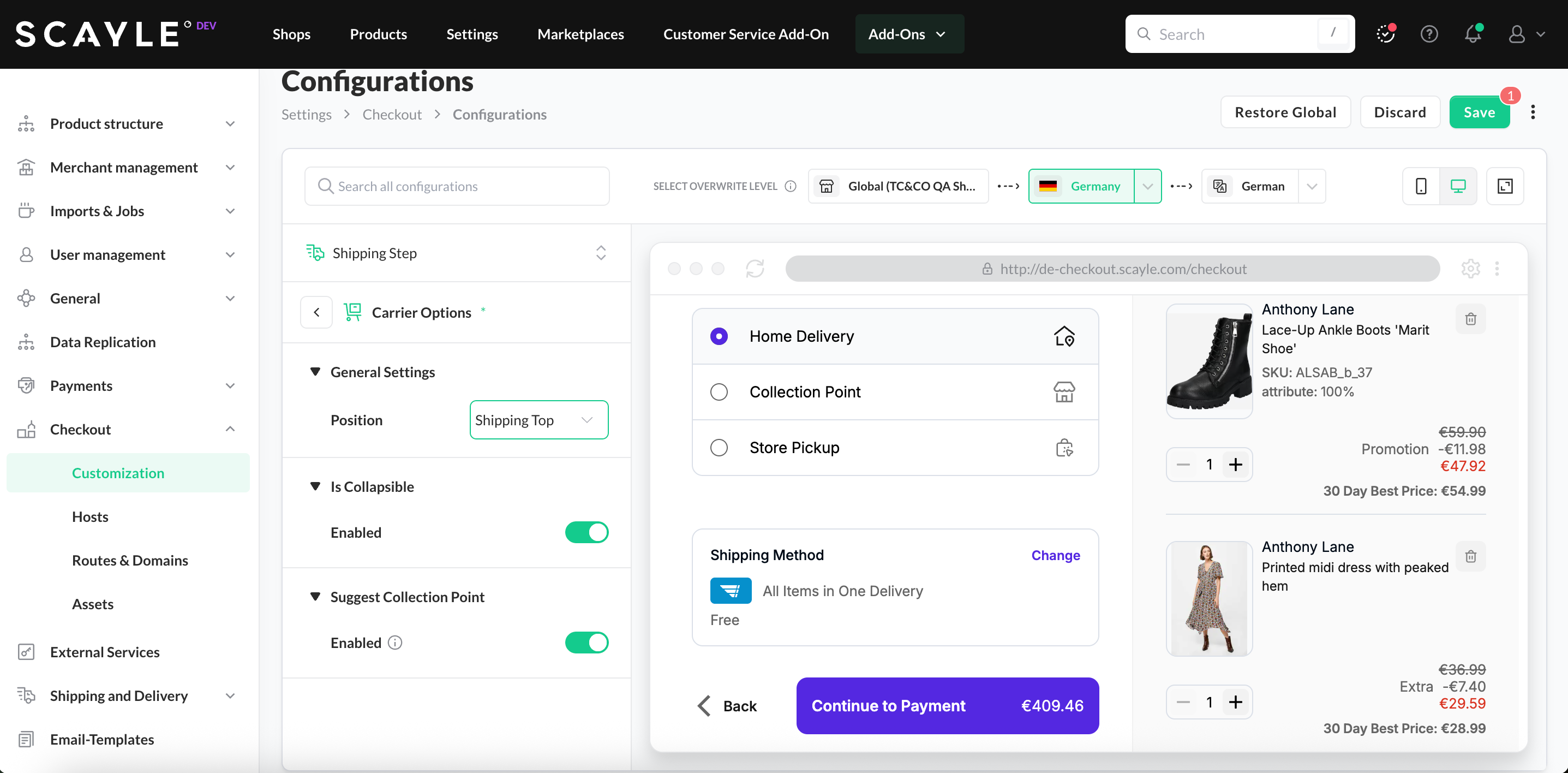Image resolution: width=1568 pixels, height=773 pixels.
Task: Click the fullscreen expand preview icon
Action: (x=1505, y=186)
